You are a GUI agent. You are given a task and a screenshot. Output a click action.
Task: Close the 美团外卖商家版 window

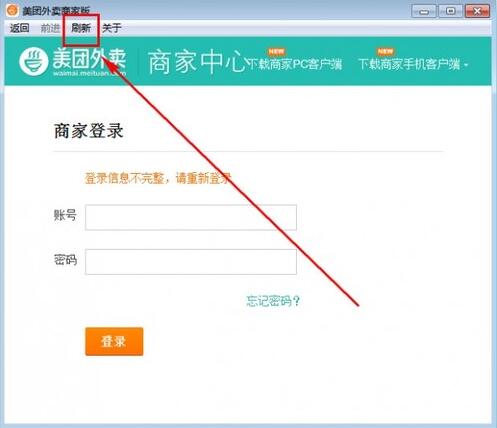tap(477, 11)
